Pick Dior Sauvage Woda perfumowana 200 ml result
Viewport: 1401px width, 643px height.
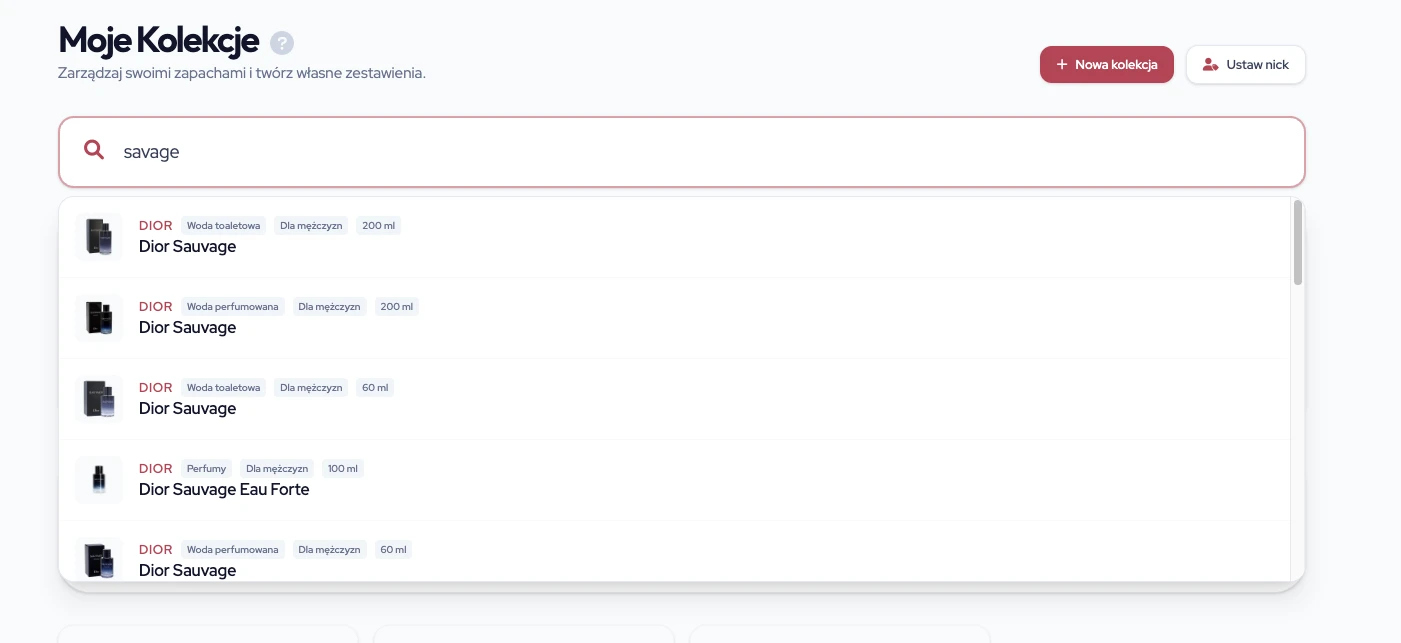[x=188, y=328]
